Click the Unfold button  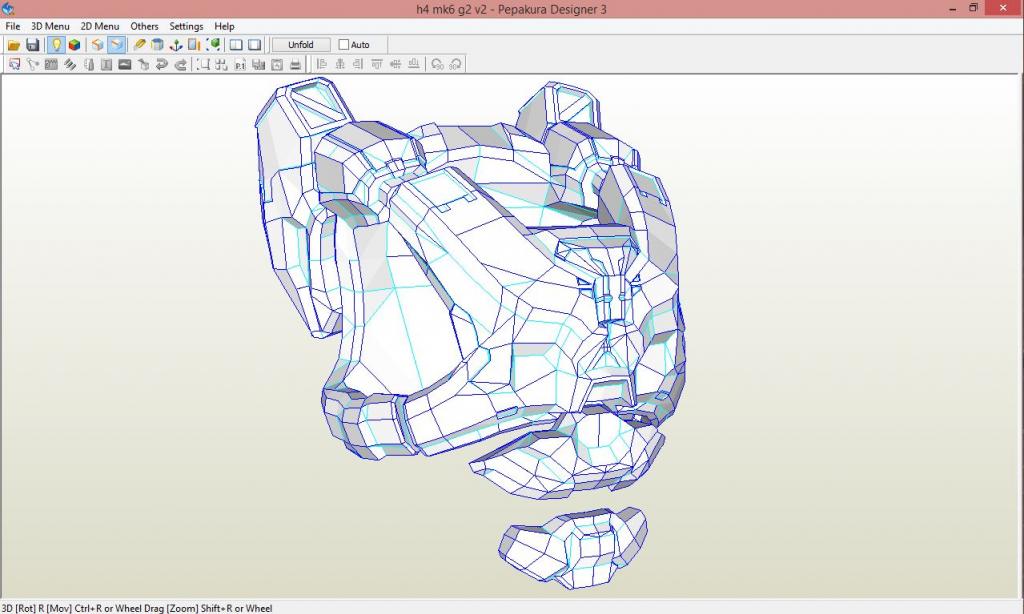[301, 45]
